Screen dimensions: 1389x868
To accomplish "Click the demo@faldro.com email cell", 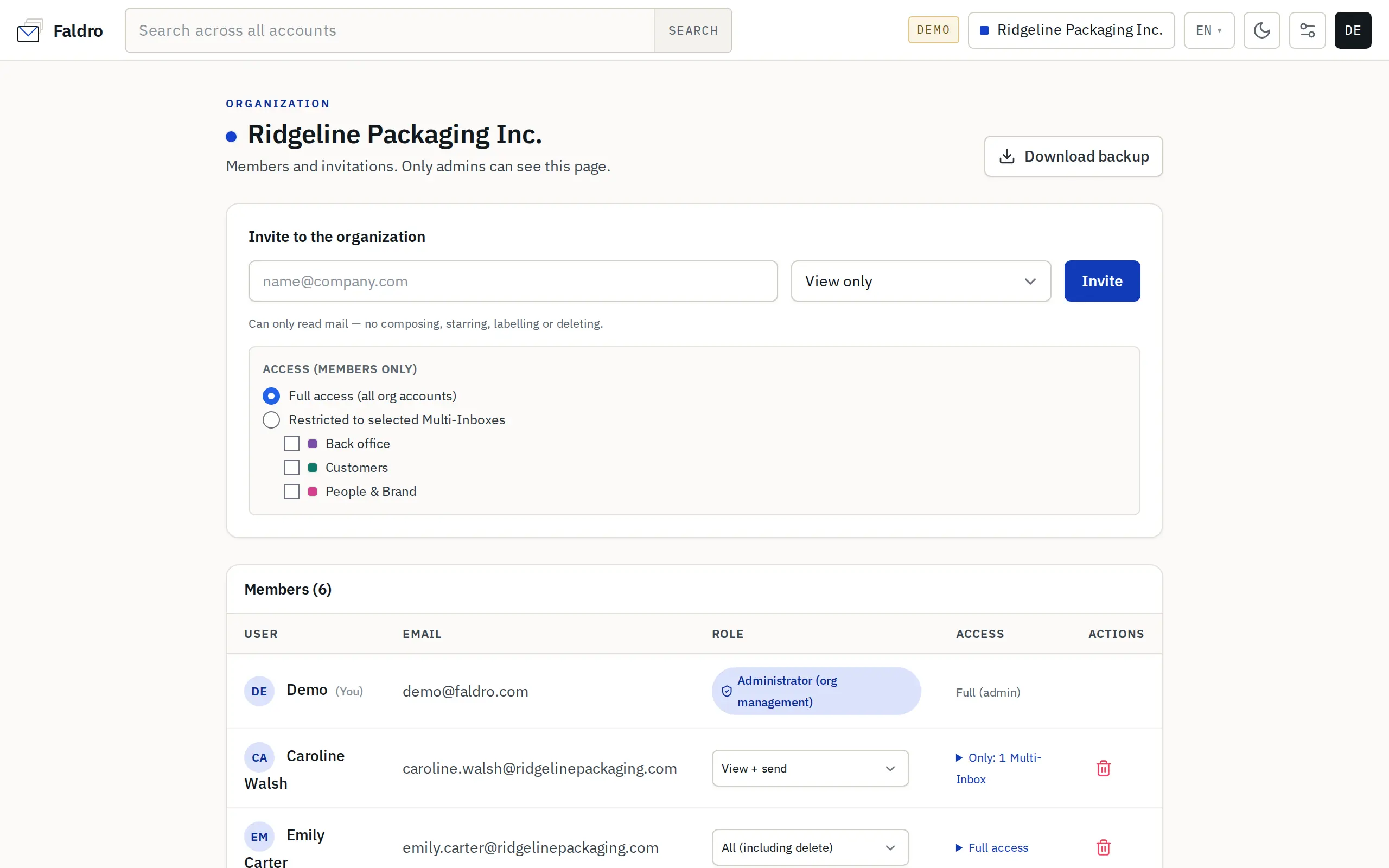I will point(465,691).
